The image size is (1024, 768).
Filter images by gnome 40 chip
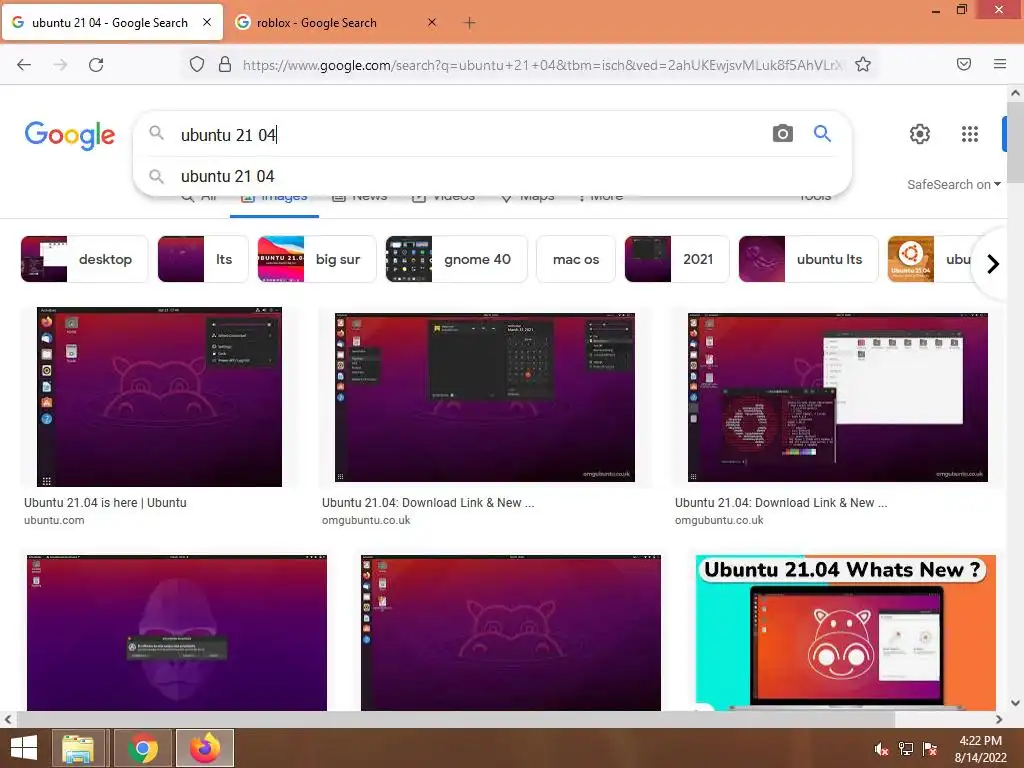tap(456, 259)
